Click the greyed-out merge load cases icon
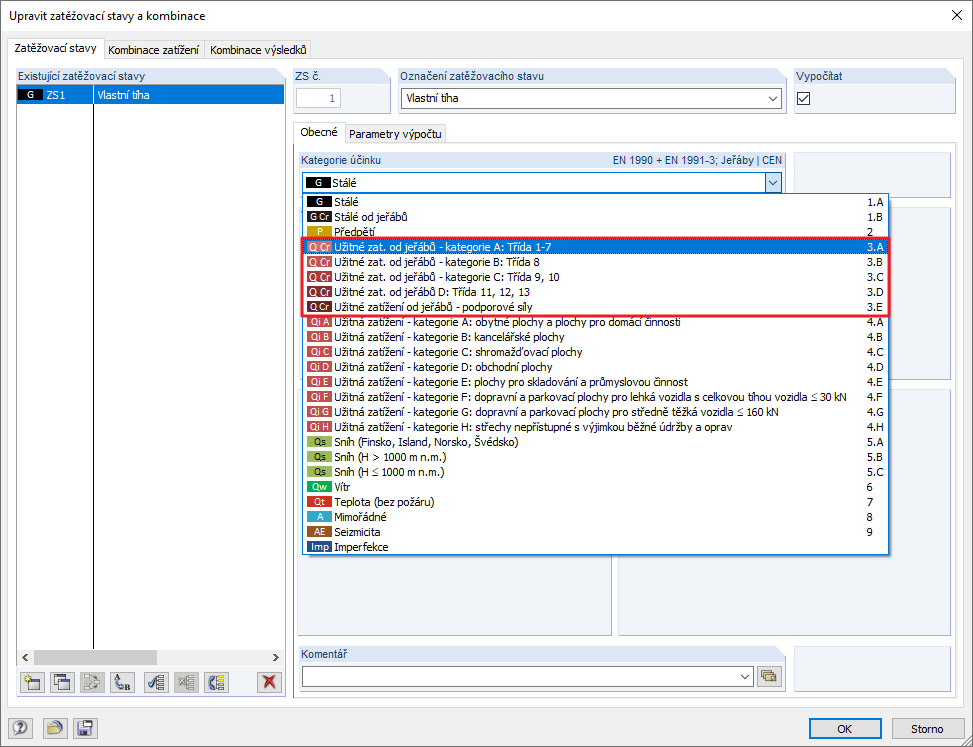Image resolution: width=973 pixels, height=747 pixels. tap(92, 682)
